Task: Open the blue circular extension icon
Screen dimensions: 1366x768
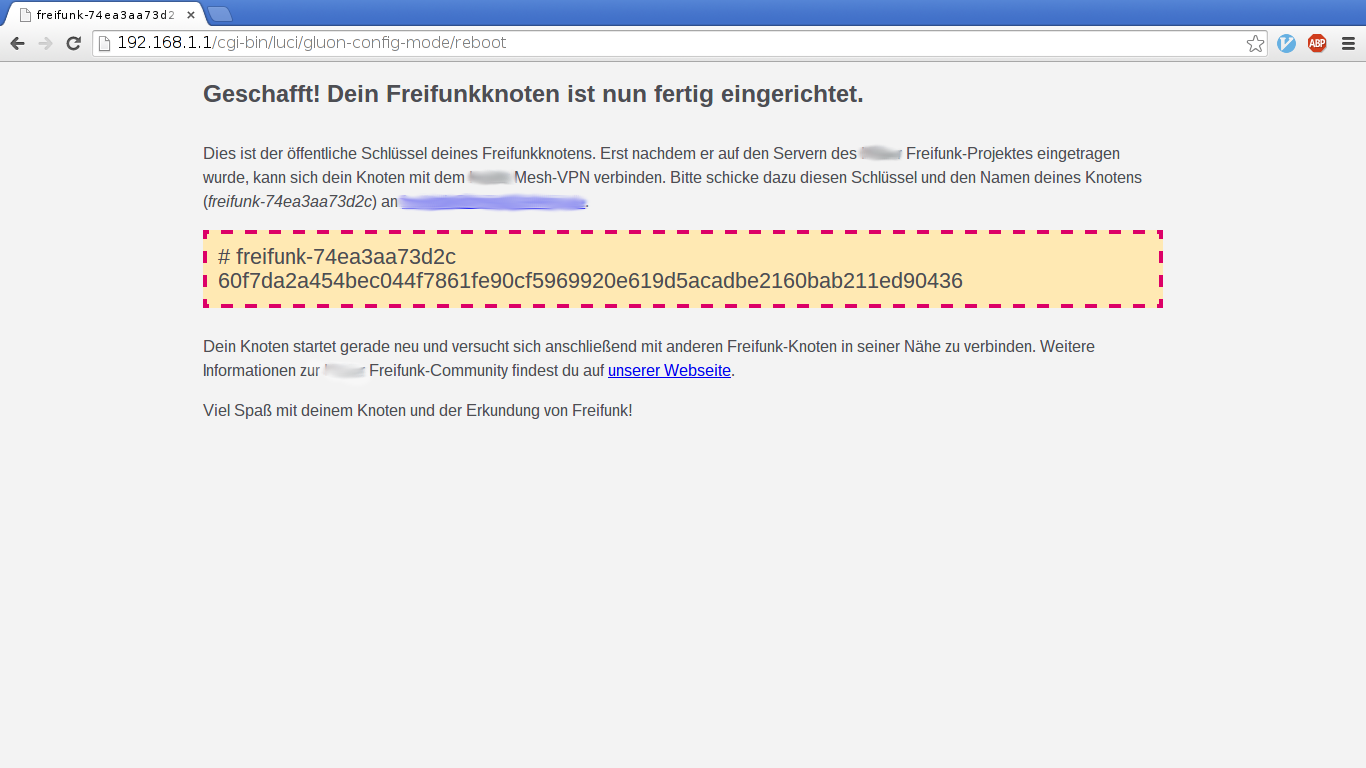Action: (1287, 43)
